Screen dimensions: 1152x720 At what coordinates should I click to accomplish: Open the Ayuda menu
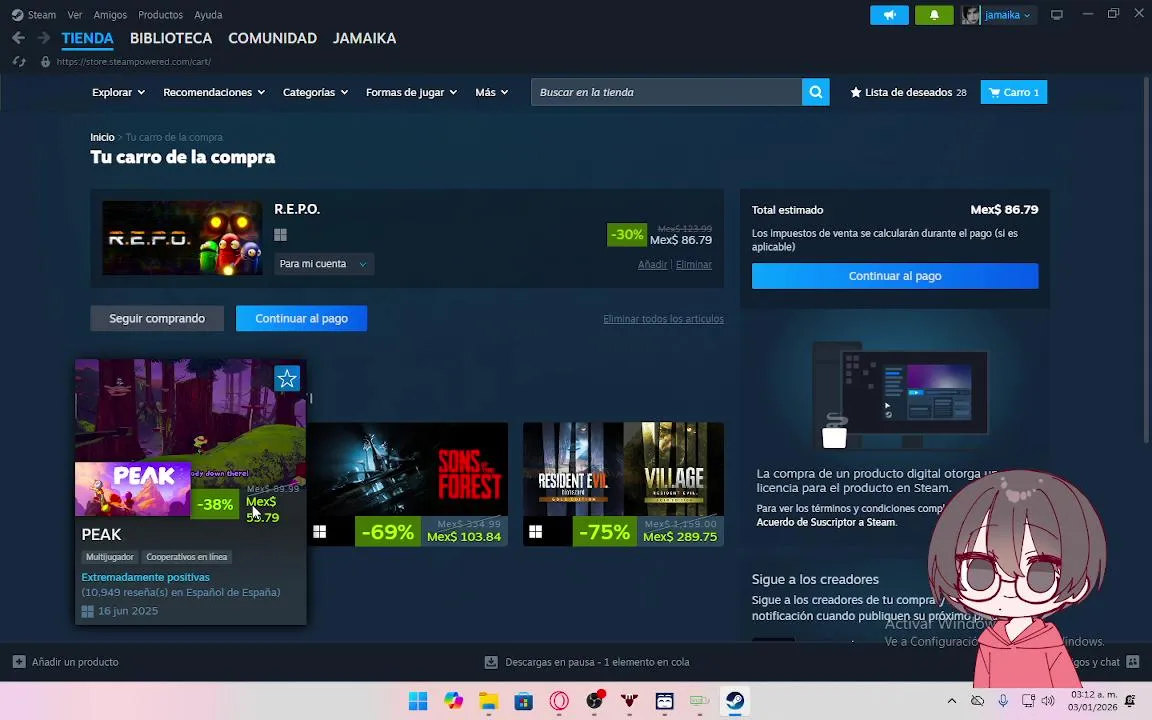(208, 15)
